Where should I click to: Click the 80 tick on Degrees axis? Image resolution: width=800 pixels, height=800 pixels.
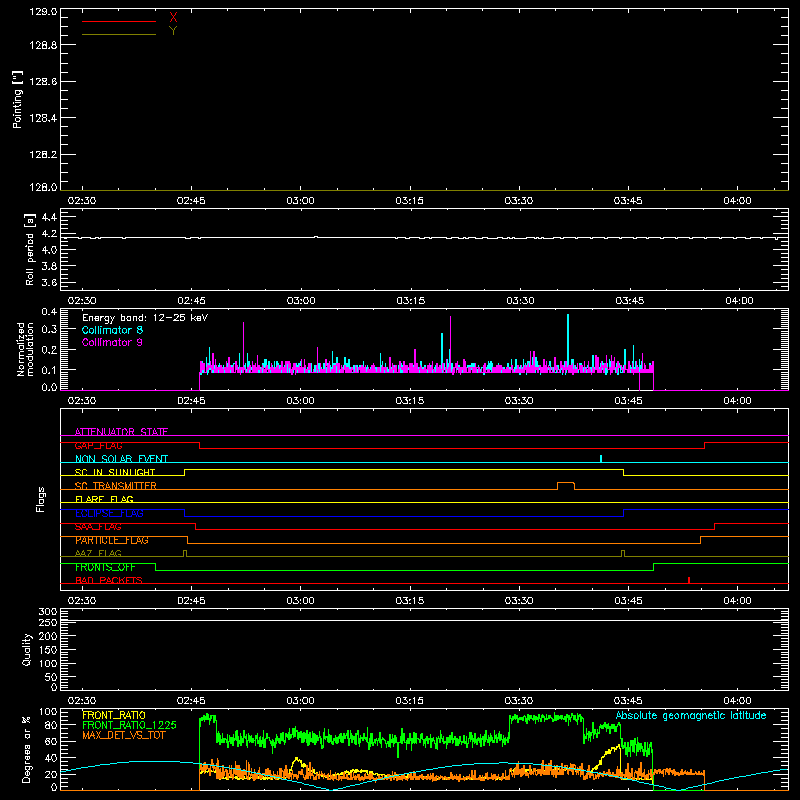coord(51,724)
